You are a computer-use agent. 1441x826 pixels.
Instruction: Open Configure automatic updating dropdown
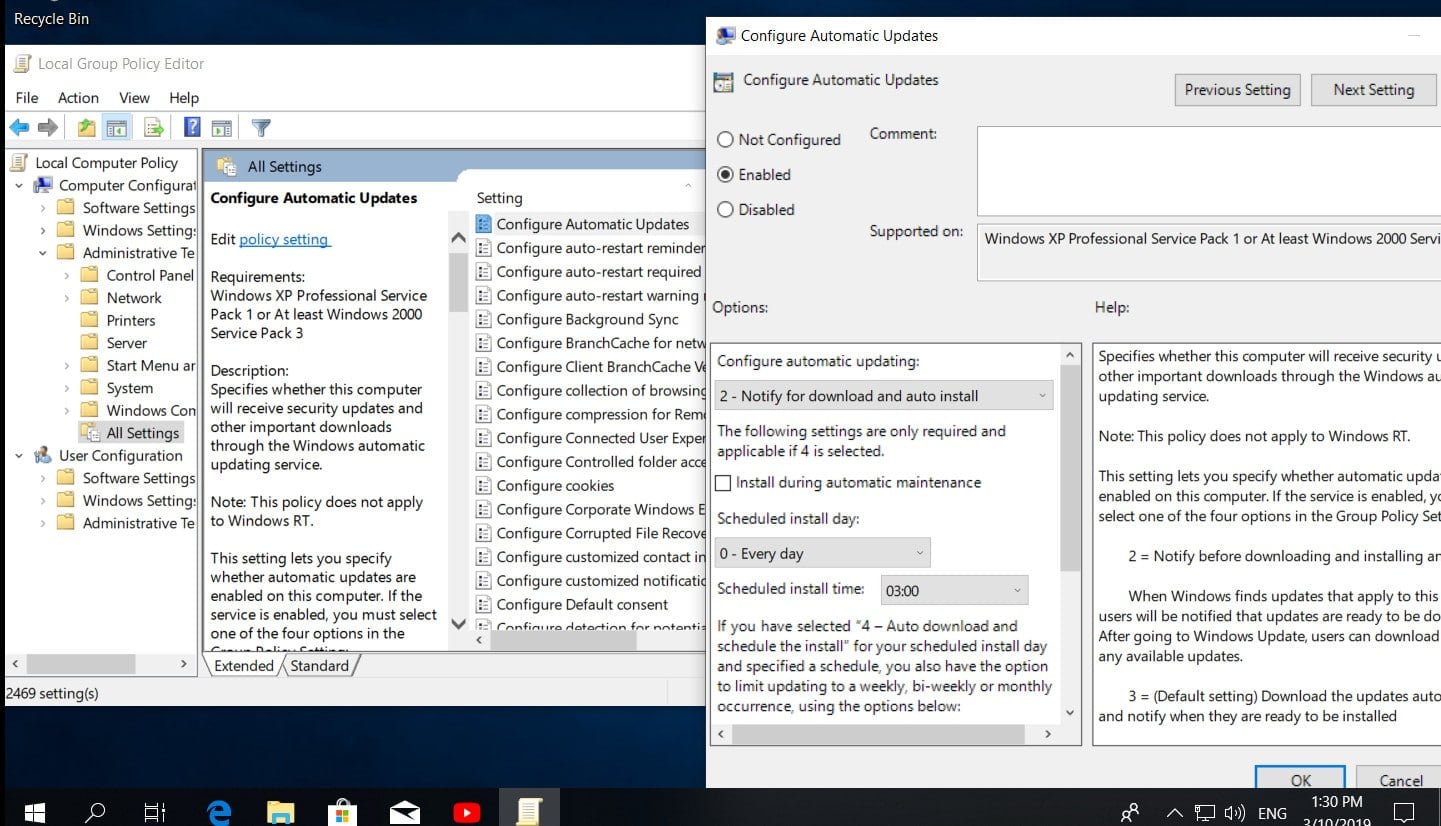pos(884,396)
